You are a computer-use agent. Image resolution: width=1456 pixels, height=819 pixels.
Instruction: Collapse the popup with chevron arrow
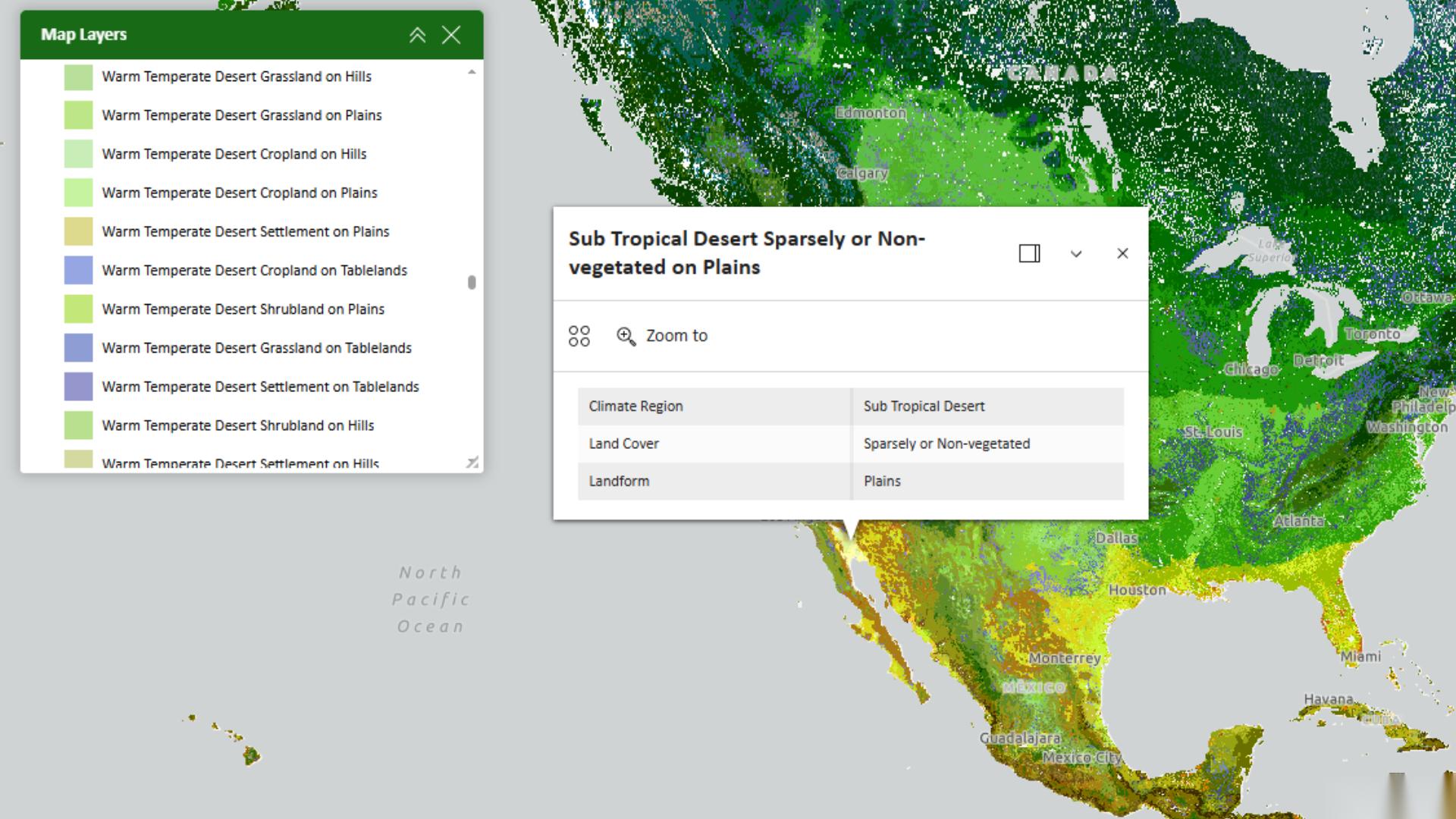tap(1076, 254)
